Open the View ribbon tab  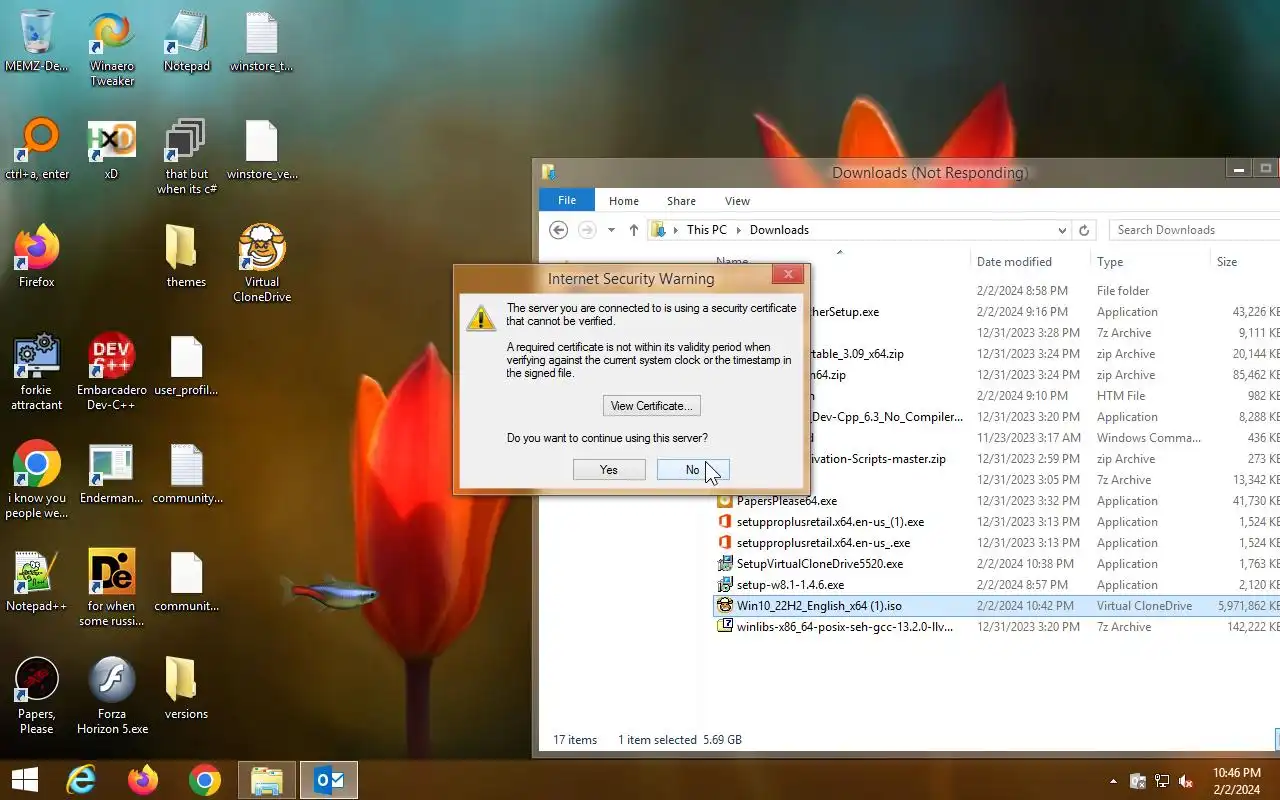[x=737, y=201]
